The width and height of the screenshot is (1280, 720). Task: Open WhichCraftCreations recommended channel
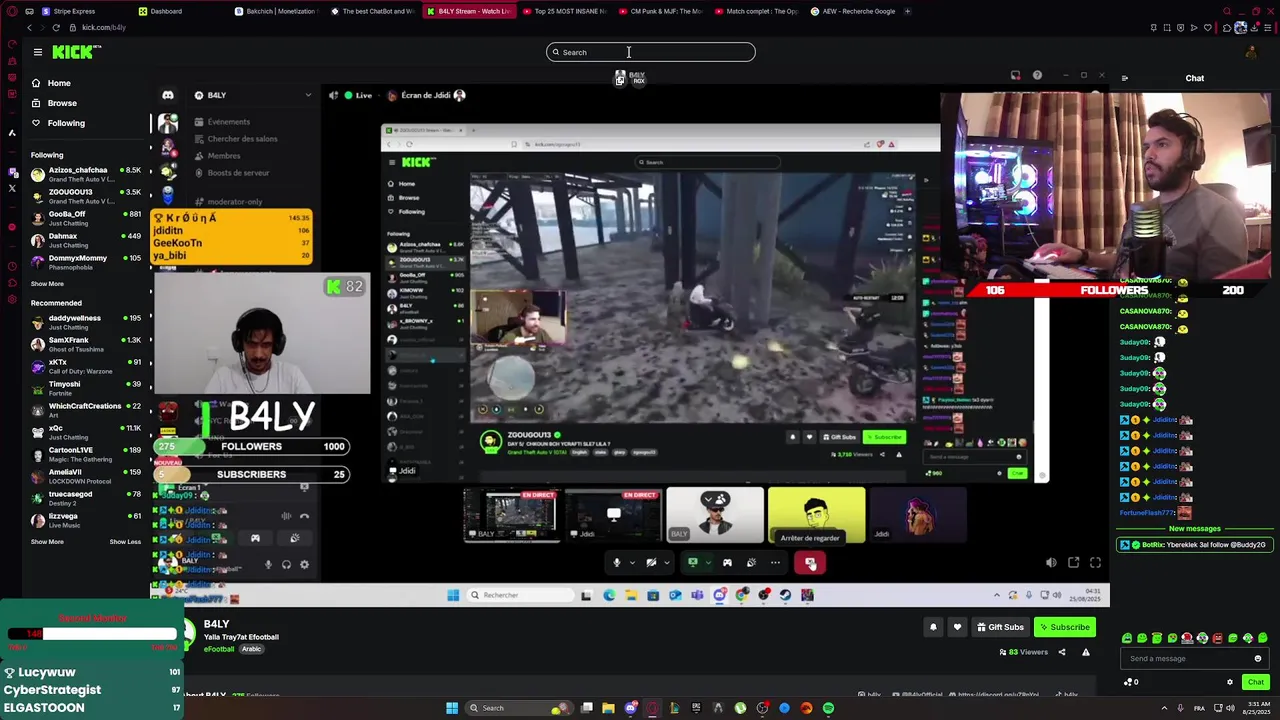click(x=86, y=409)
